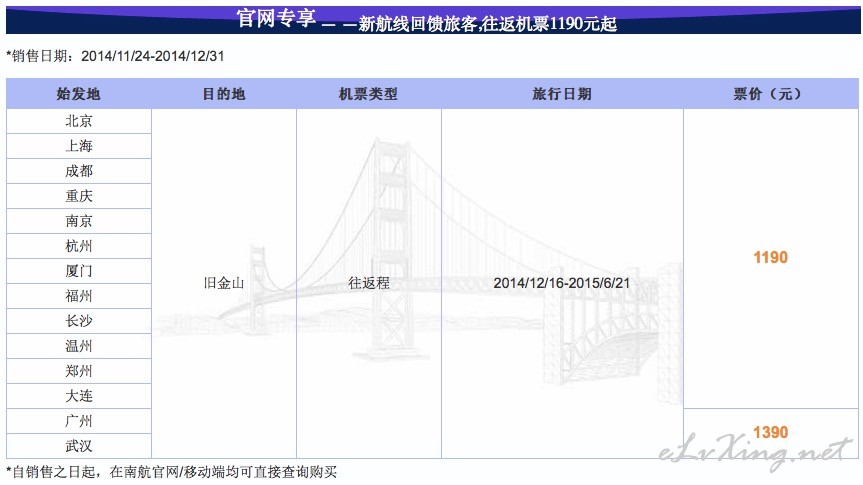
Task: Click the 目的地 column header
Action: click(x=223, y=94)
